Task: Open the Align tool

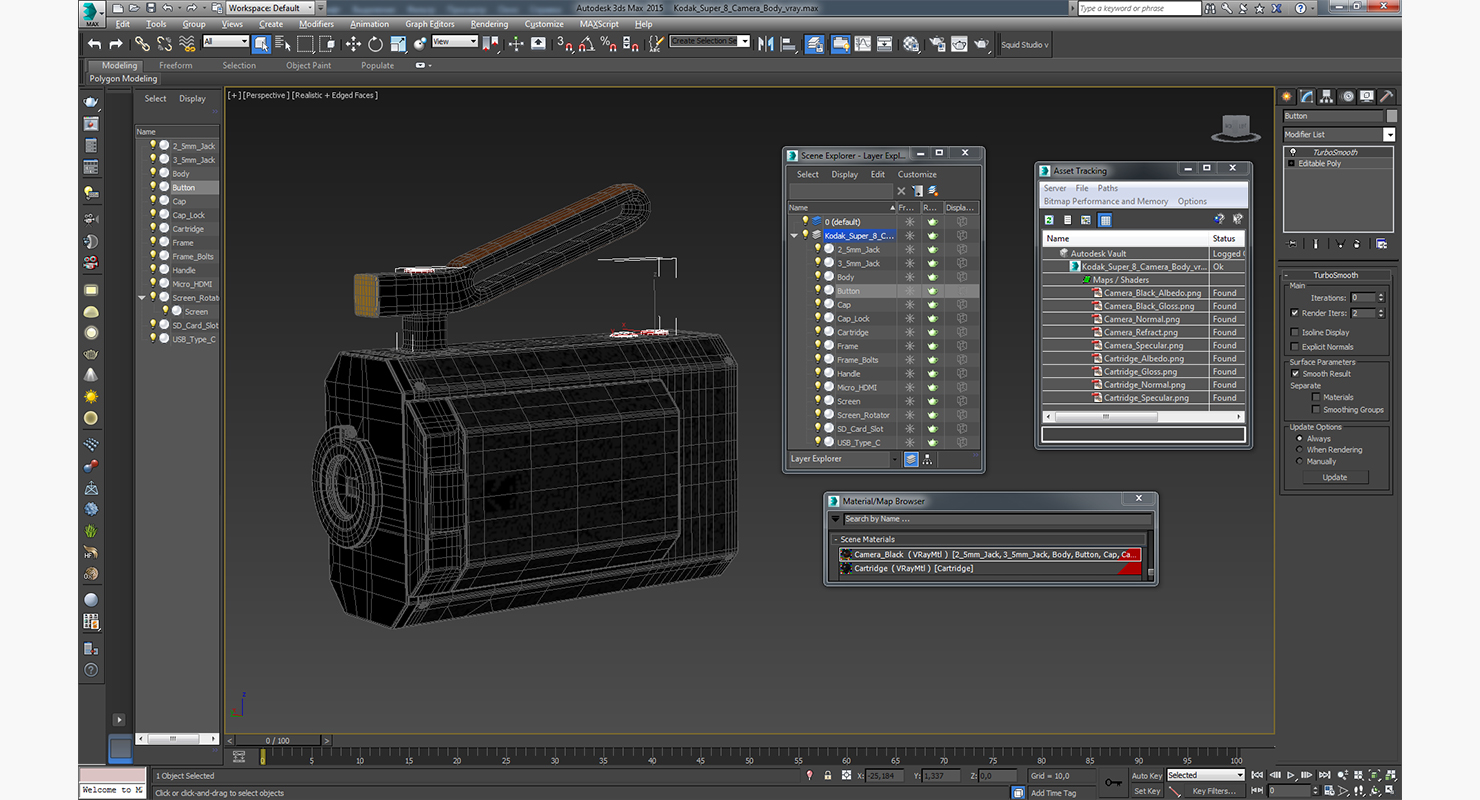Action: tap(789, 44)
